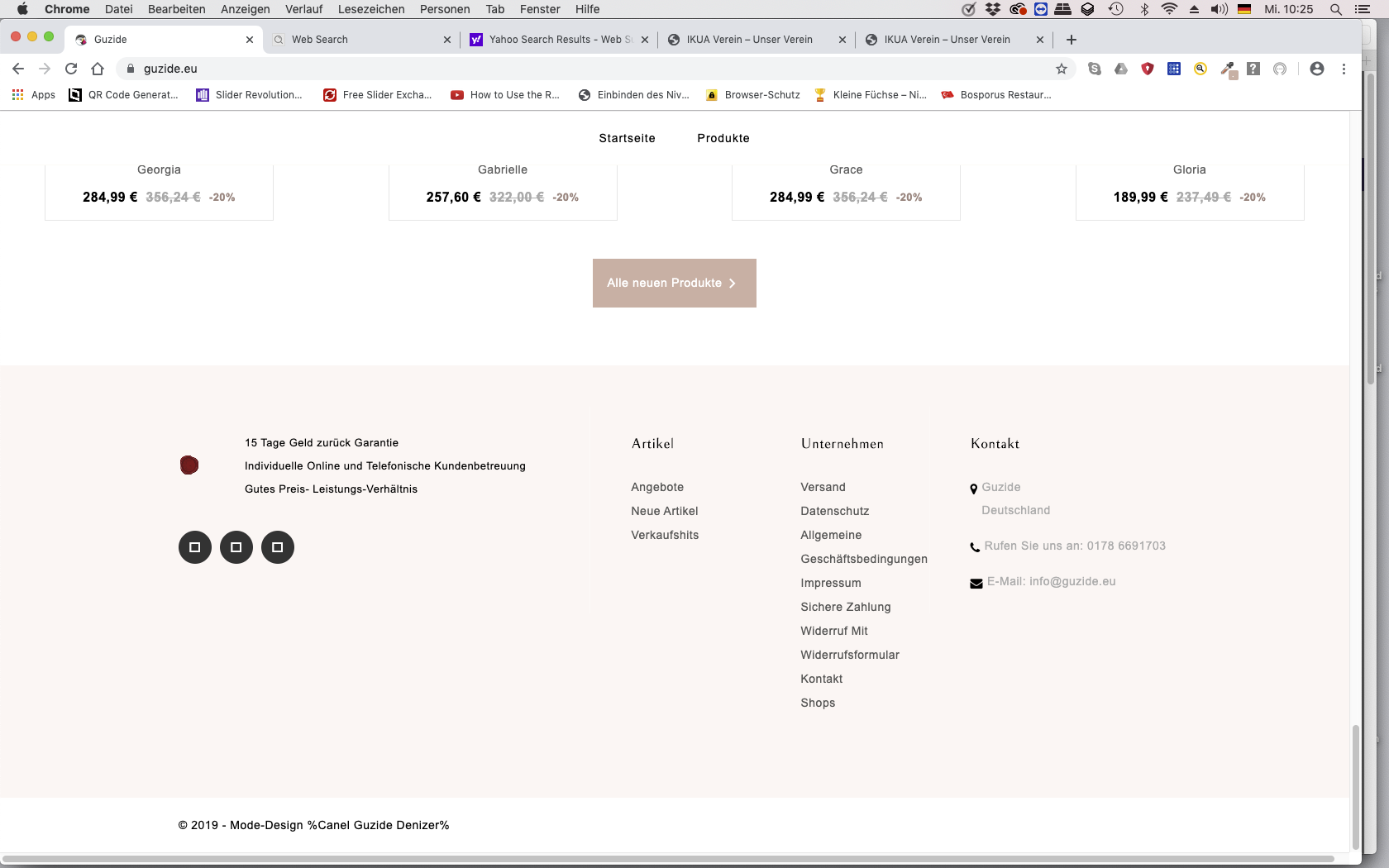
Task: Click the third dark round social icon
Action: [x=278, y=547]
